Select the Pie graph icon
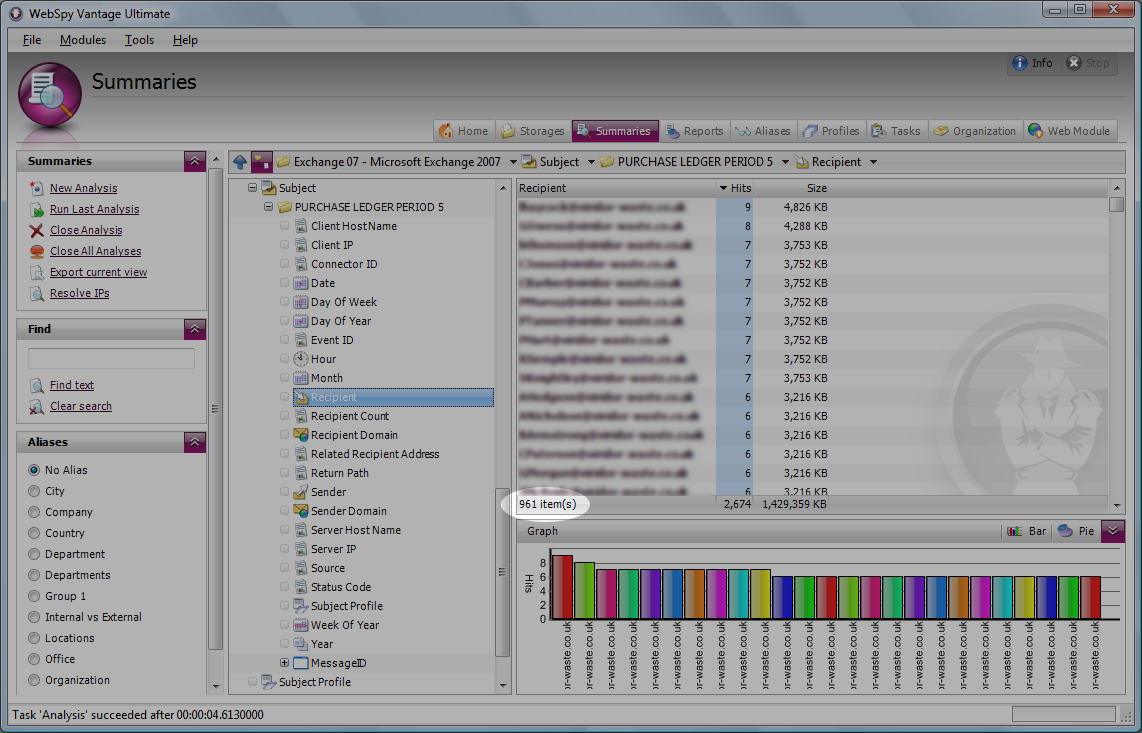Viewport: 1142px width, 733px height. click(1066, 531)
